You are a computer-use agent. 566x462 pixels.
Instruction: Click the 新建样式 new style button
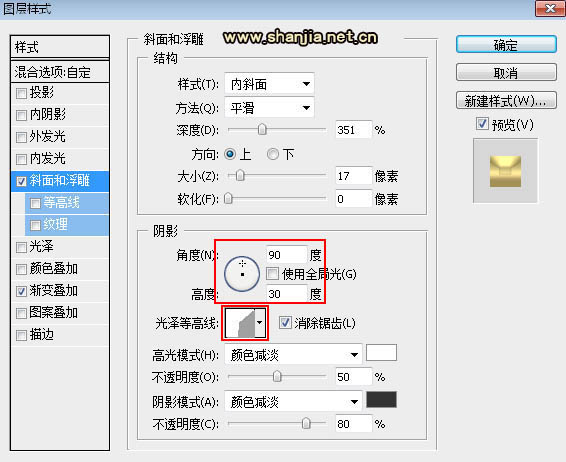[506, 101]
